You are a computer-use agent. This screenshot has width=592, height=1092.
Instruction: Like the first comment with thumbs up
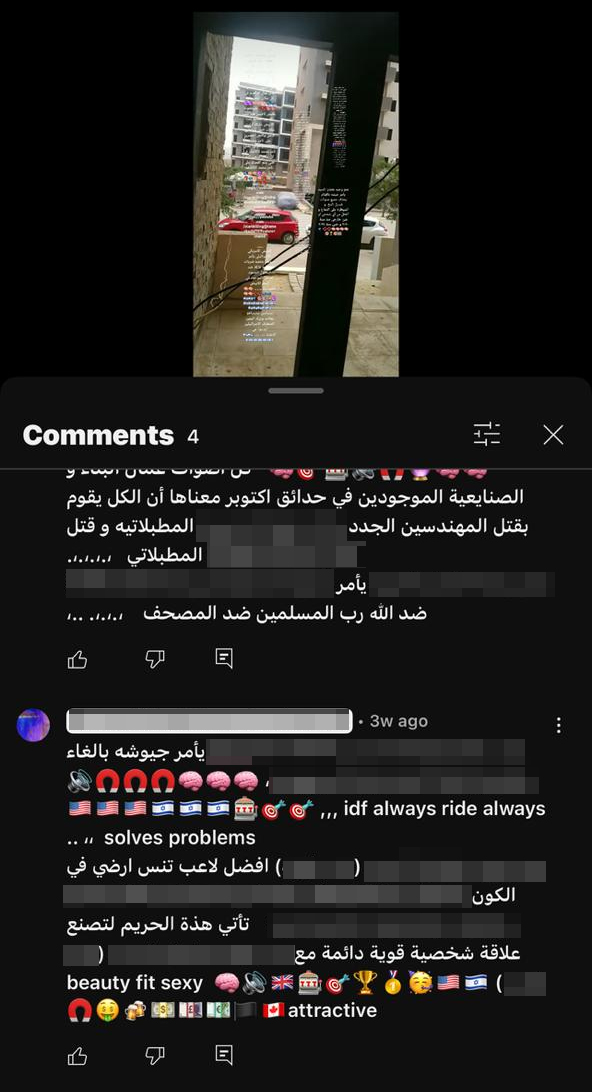tap(77, 659)
